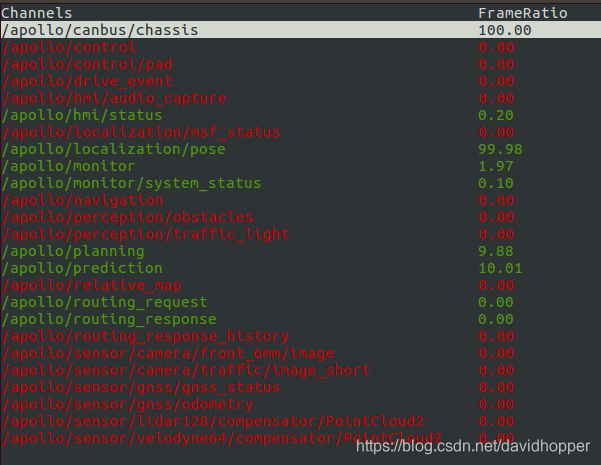This screenshot has height=465, width=601.
Task: Select the /apollo/sensor/camera/front_6mm/image channel
Action: tap(167, 353)
